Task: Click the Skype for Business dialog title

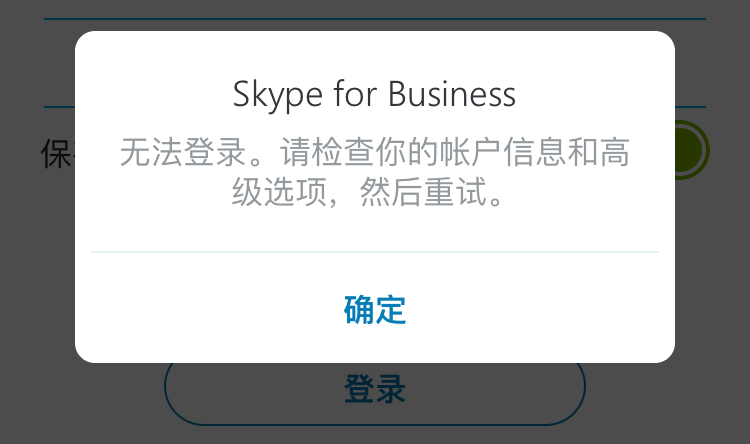Action: coord(374,94)
